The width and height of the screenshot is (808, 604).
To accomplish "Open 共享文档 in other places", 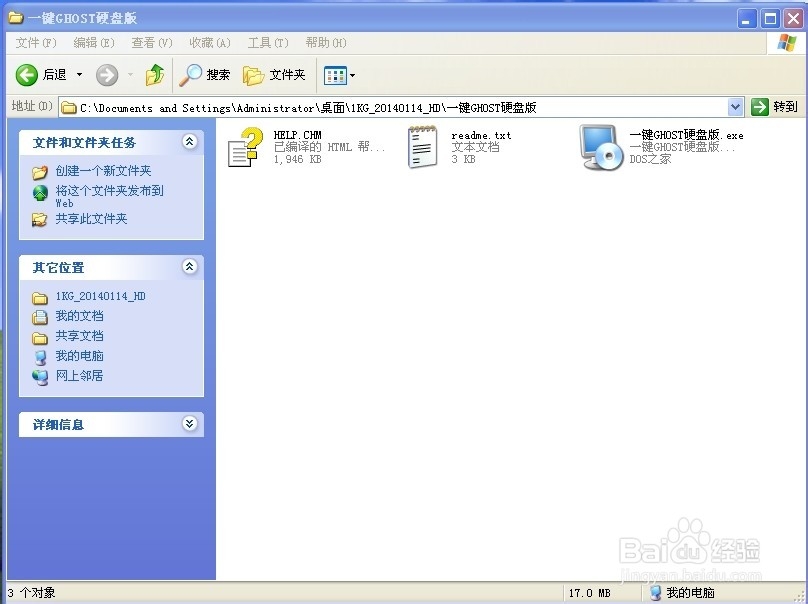I will (79, 336).
